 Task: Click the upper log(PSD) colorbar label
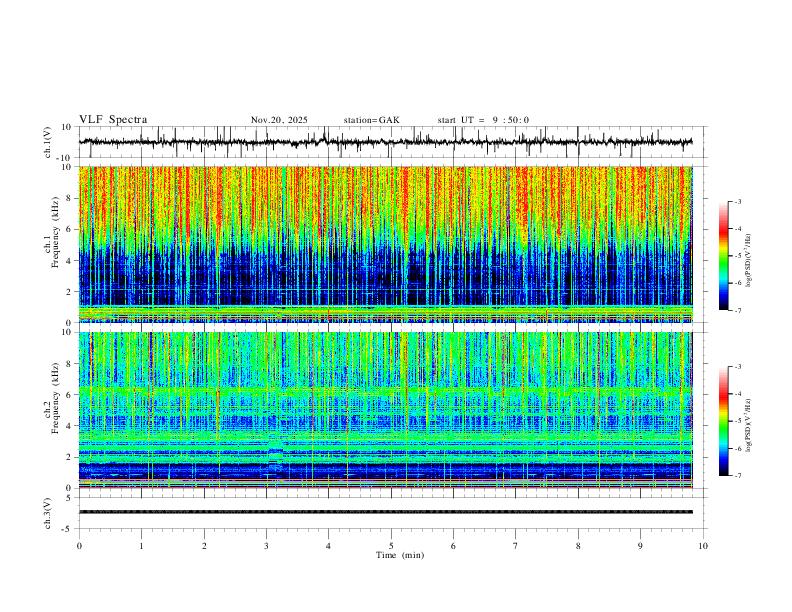[750, 261]
